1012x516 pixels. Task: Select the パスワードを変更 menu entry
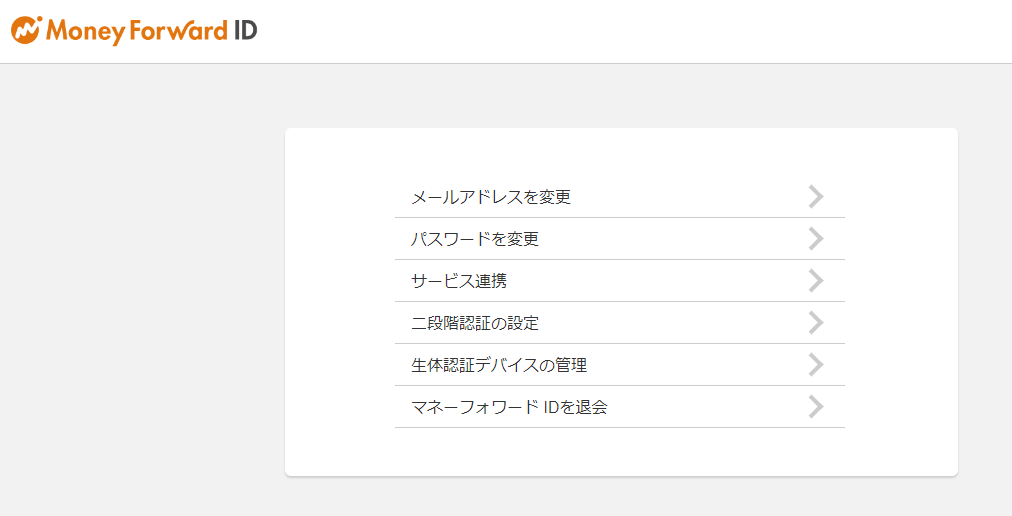(x=620, y=239)
